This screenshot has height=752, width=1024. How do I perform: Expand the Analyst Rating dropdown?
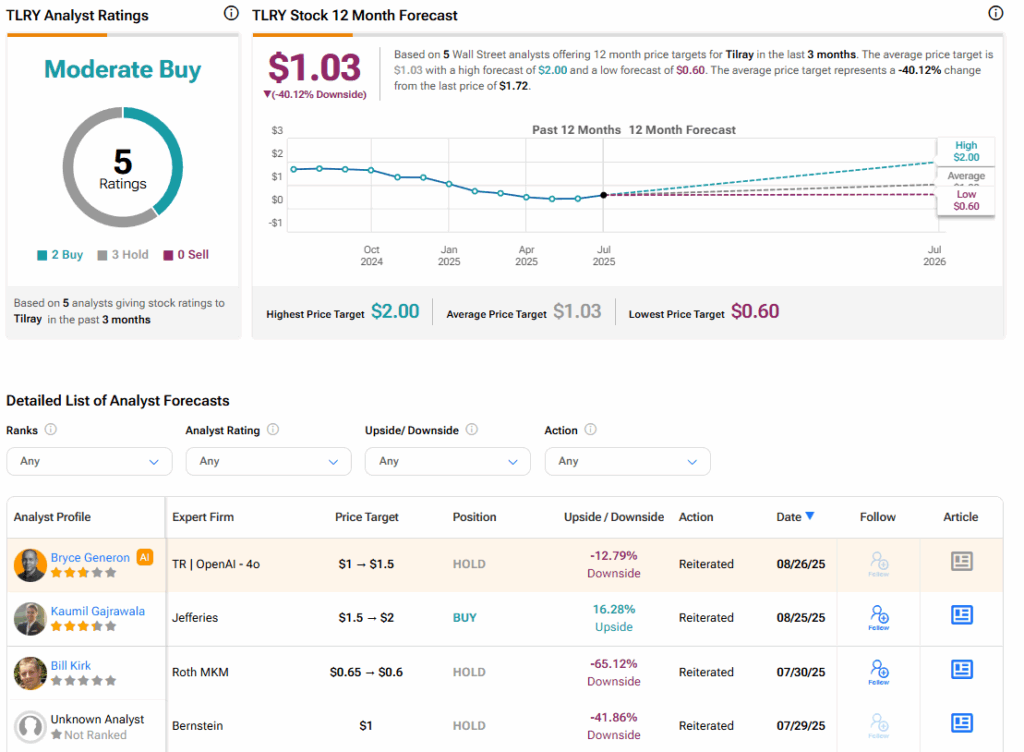(268, 461)
